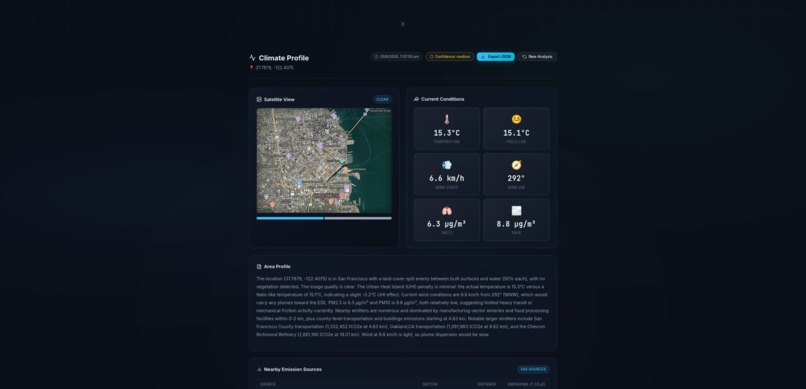Click the double chevron at page top
Screen dimensions: 806x389
402,24
